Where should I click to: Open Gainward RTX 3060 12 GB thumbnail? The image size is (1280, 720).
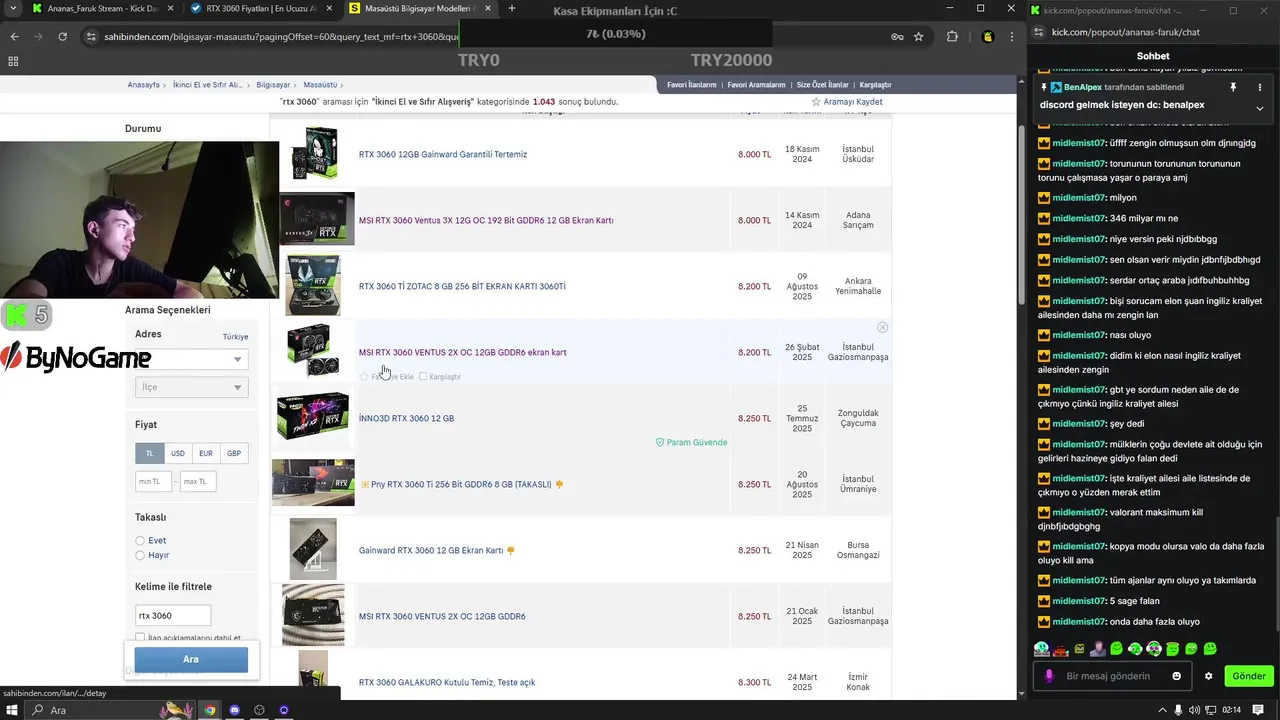313,549
